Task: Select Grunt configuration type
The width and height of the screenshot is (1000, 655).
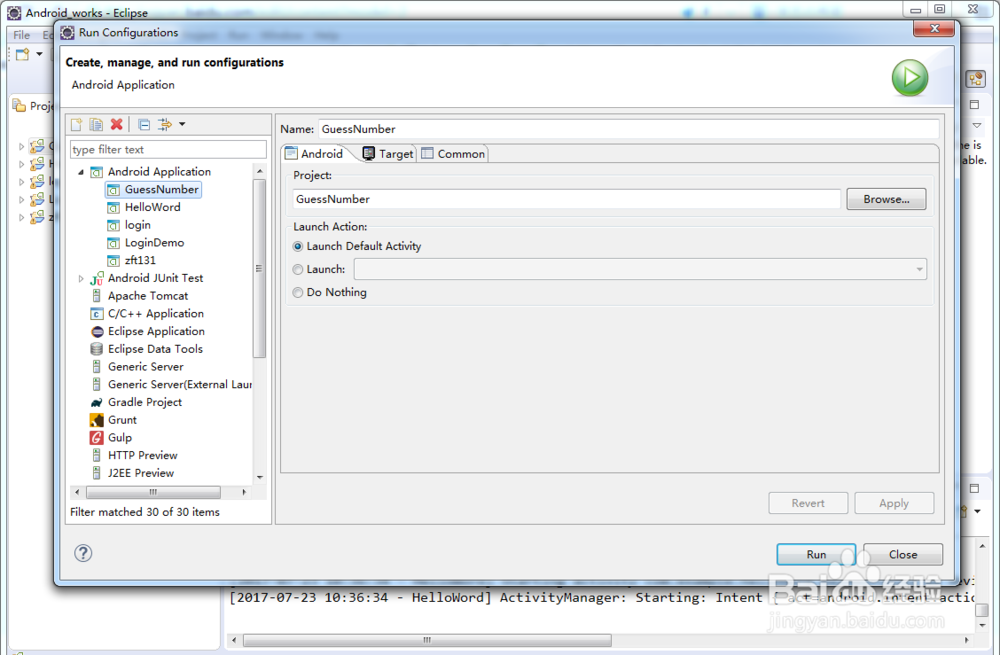Action: click(x=114, y=420)
